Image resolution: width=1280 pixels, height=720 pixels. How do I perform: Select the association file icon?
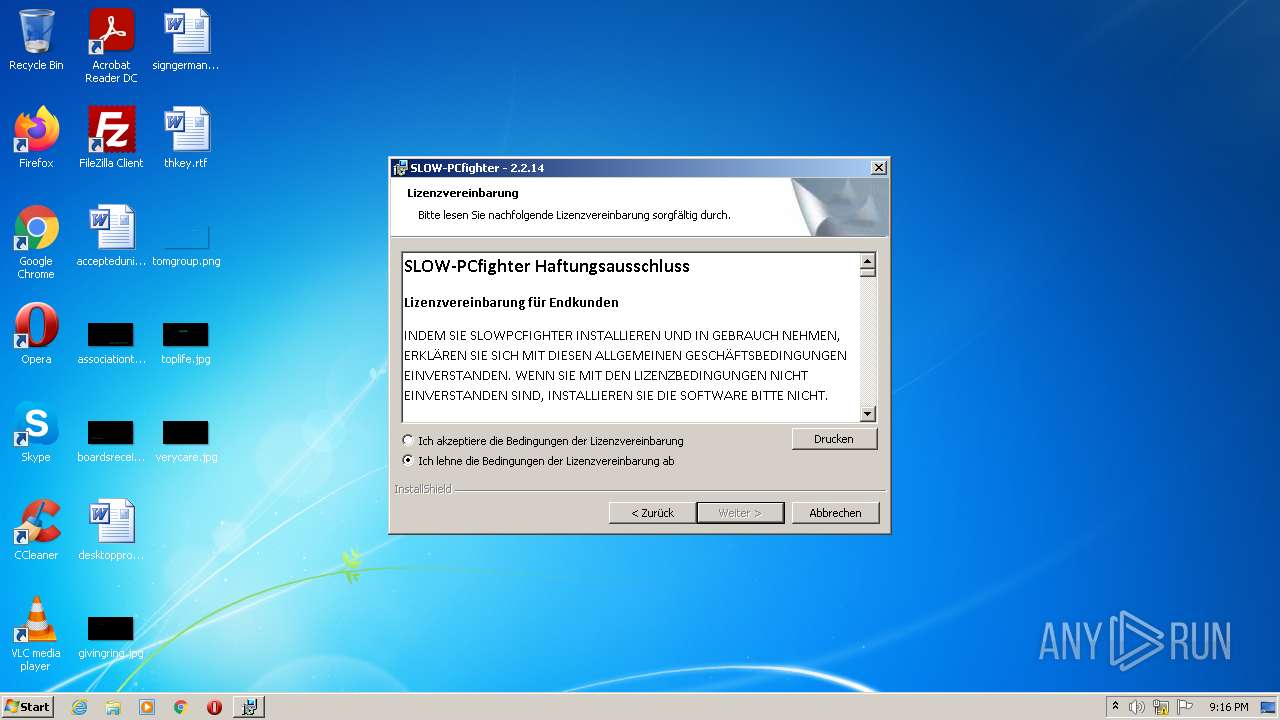pos(111,343)
